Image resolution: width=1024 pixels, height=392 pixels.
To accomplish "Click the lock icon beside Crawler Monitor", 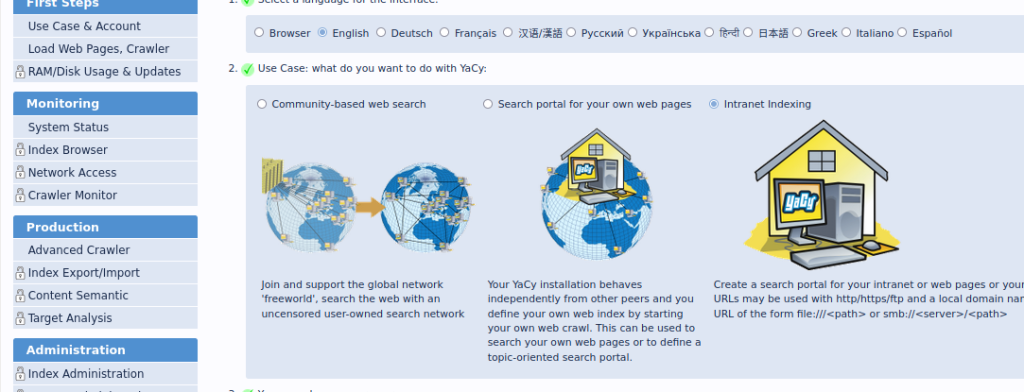I will (20, 195).
